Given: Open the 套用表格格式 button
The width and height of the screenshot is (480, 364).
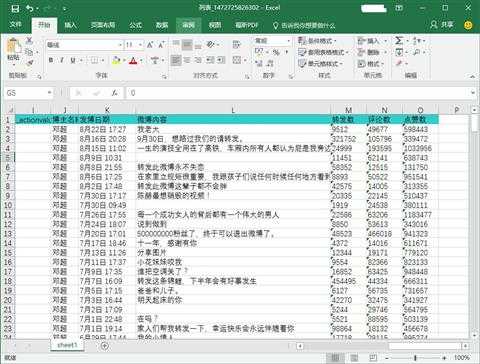Looking at the screenshot, I should 323,52.
